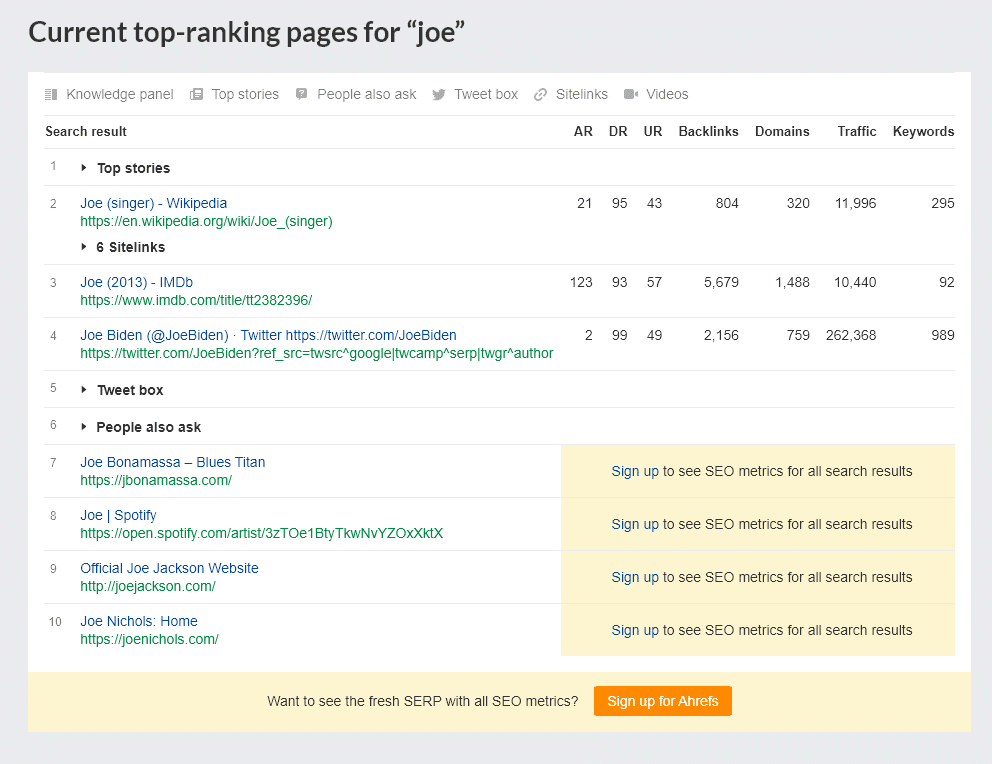992x764 pixels.
Task: Click keywords value 295 for Wikipedia
Action: tap(943, 203)
